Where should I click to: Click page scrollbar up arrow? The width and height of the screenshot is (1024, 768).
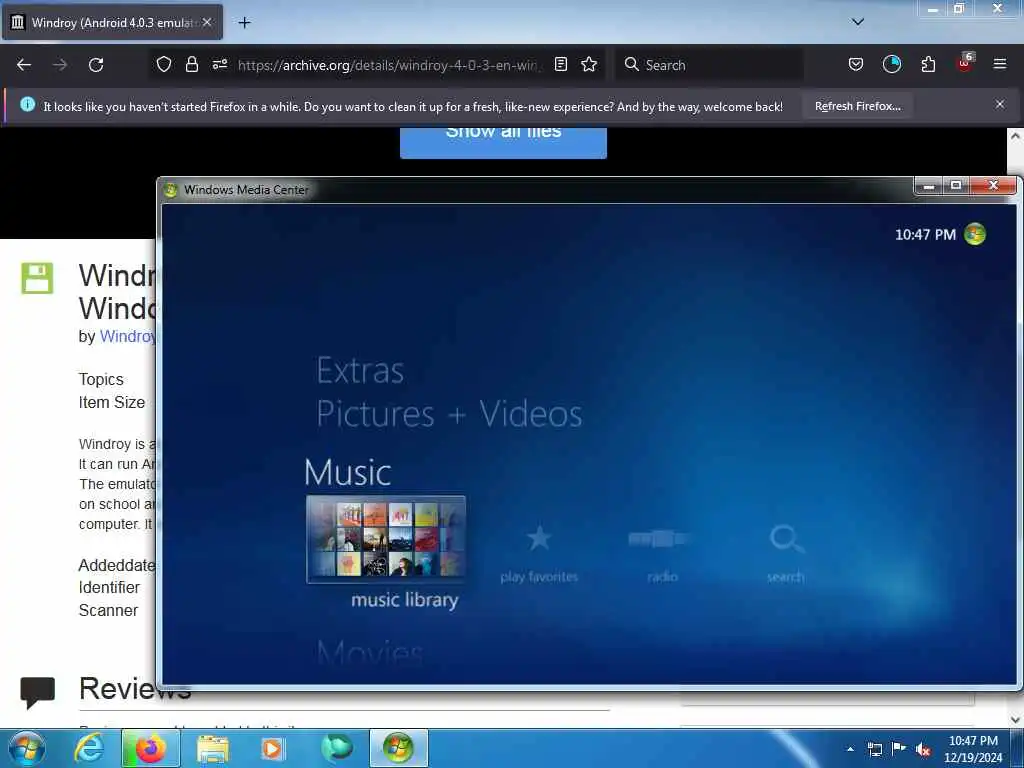pyautogui.click(x=1015, y=136)
